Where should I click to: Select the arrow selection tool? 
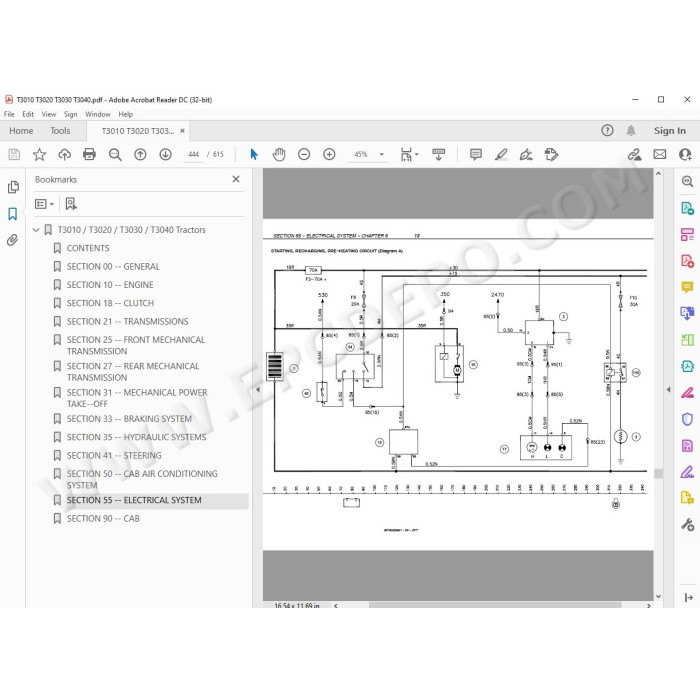pyautogui.click(x=254, y=154)
